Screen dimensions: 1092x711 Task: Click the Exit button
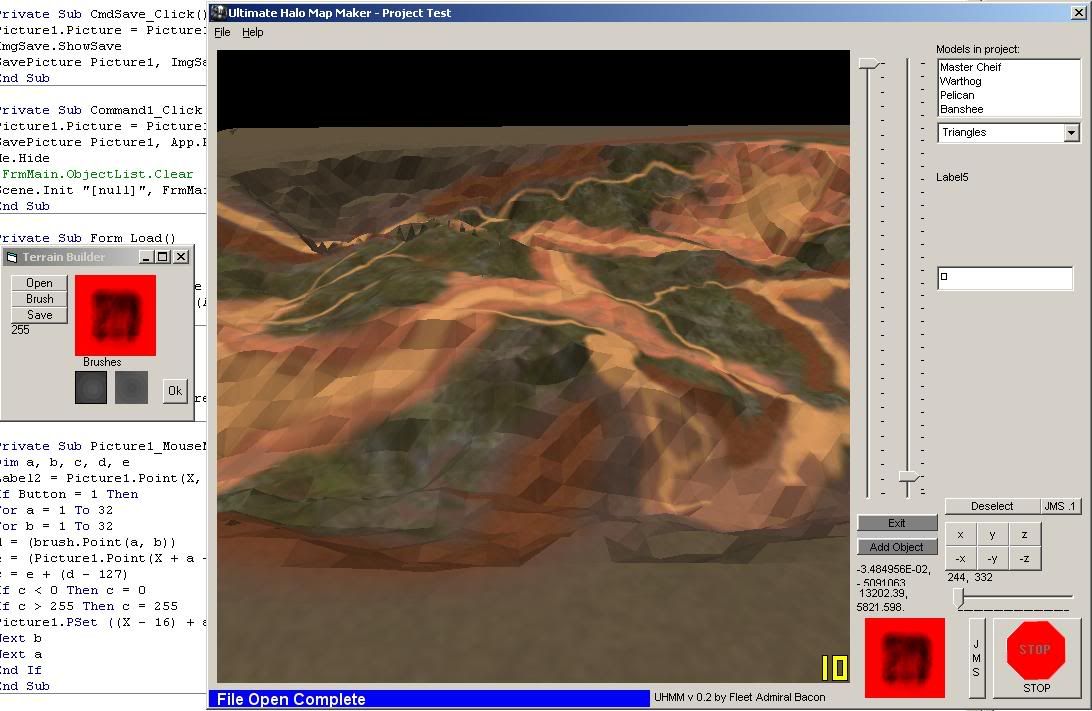pyautogui.click(x=897, y=523)
